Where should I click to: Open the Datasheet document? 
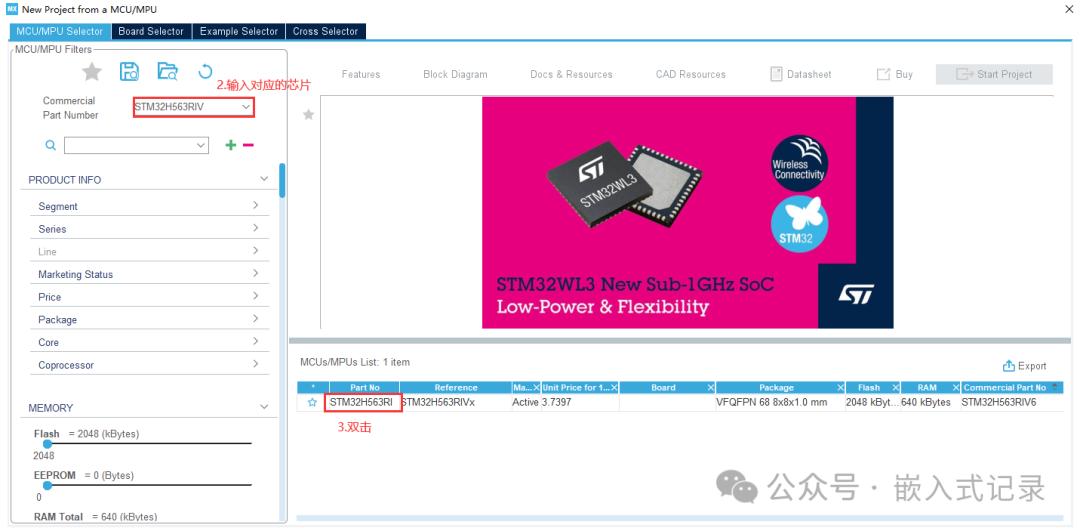tap(800, 74)
